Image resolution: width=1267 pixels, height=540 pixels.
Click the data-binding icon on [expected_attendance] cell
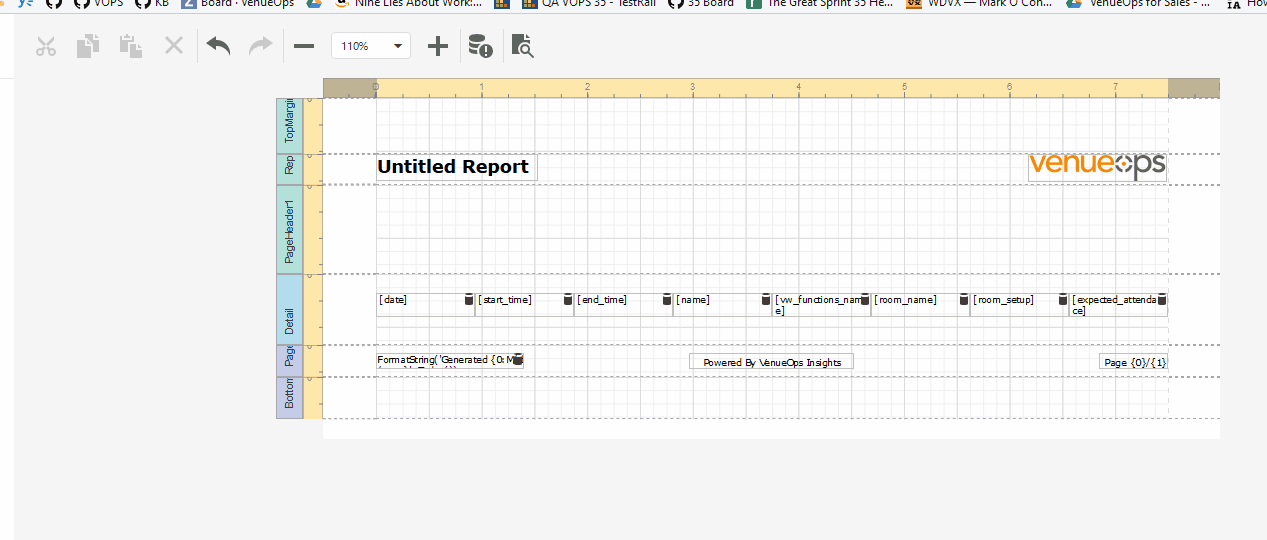coord(1162,299)
